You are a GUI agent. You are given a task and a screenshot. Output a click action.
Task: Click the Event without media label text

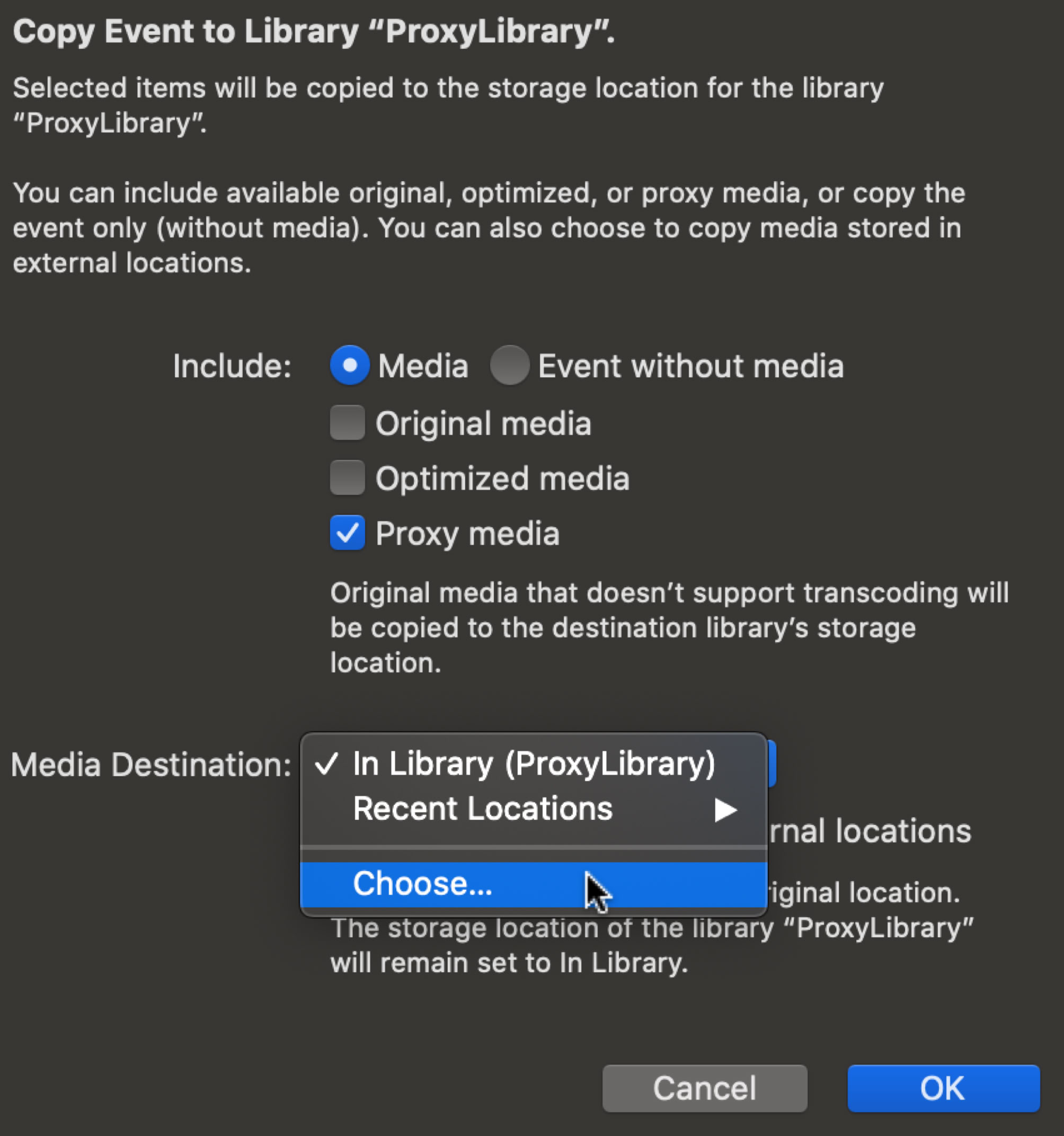690,366
